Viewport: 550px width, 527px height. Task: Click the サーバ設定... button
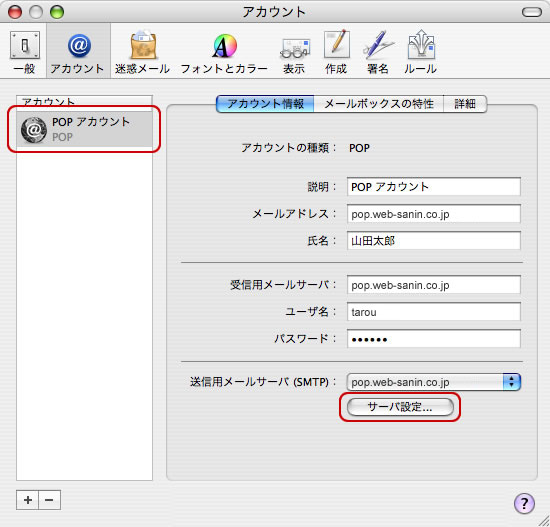pos(400,407)
